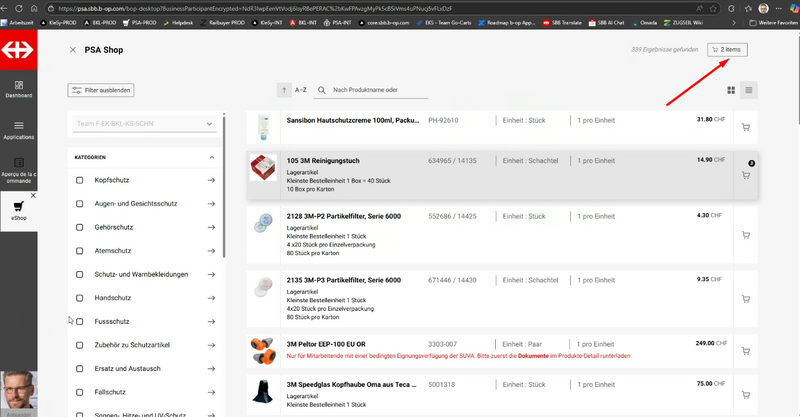Click the Filter ausblenden button

[100, 90]
